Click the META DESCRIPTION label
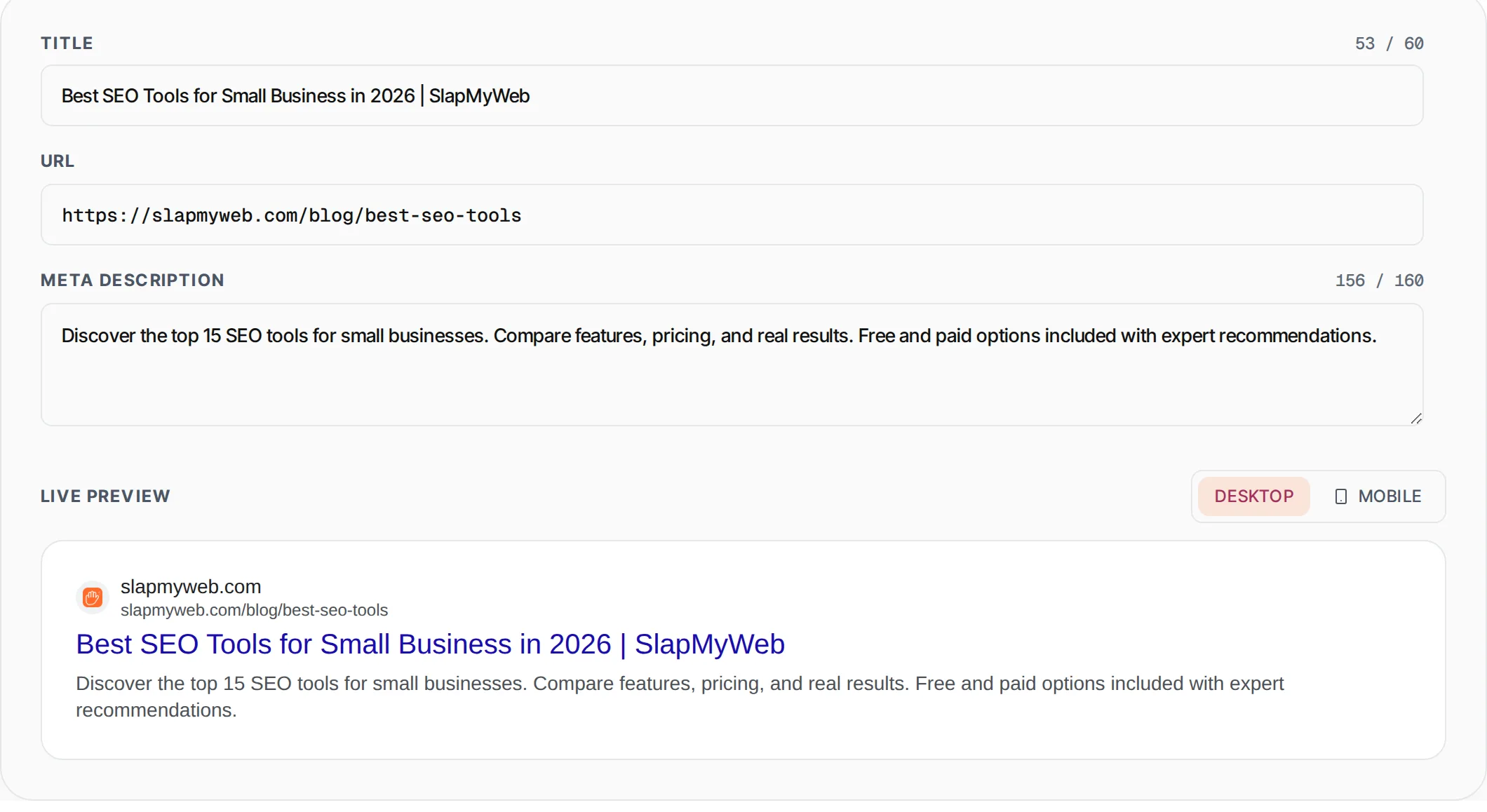Screen dimensions: 1487x812 pyautogui.click(x=133, y=280)
